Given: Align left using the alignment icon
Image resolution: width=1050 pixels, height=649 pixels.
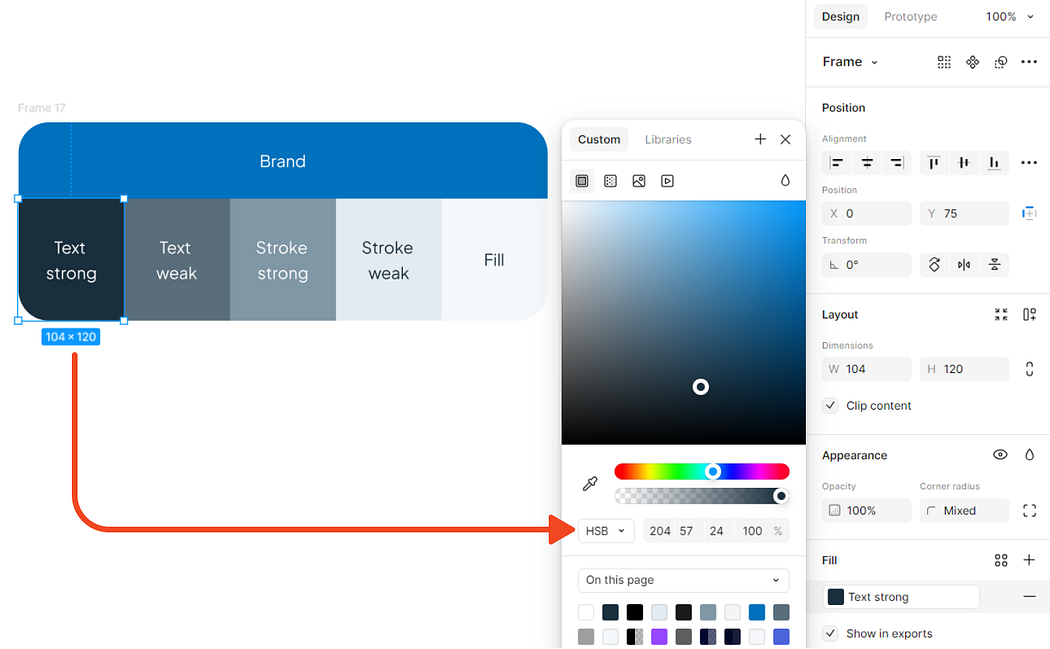Looking at the screenshot, I should click(x=836, y=163).
